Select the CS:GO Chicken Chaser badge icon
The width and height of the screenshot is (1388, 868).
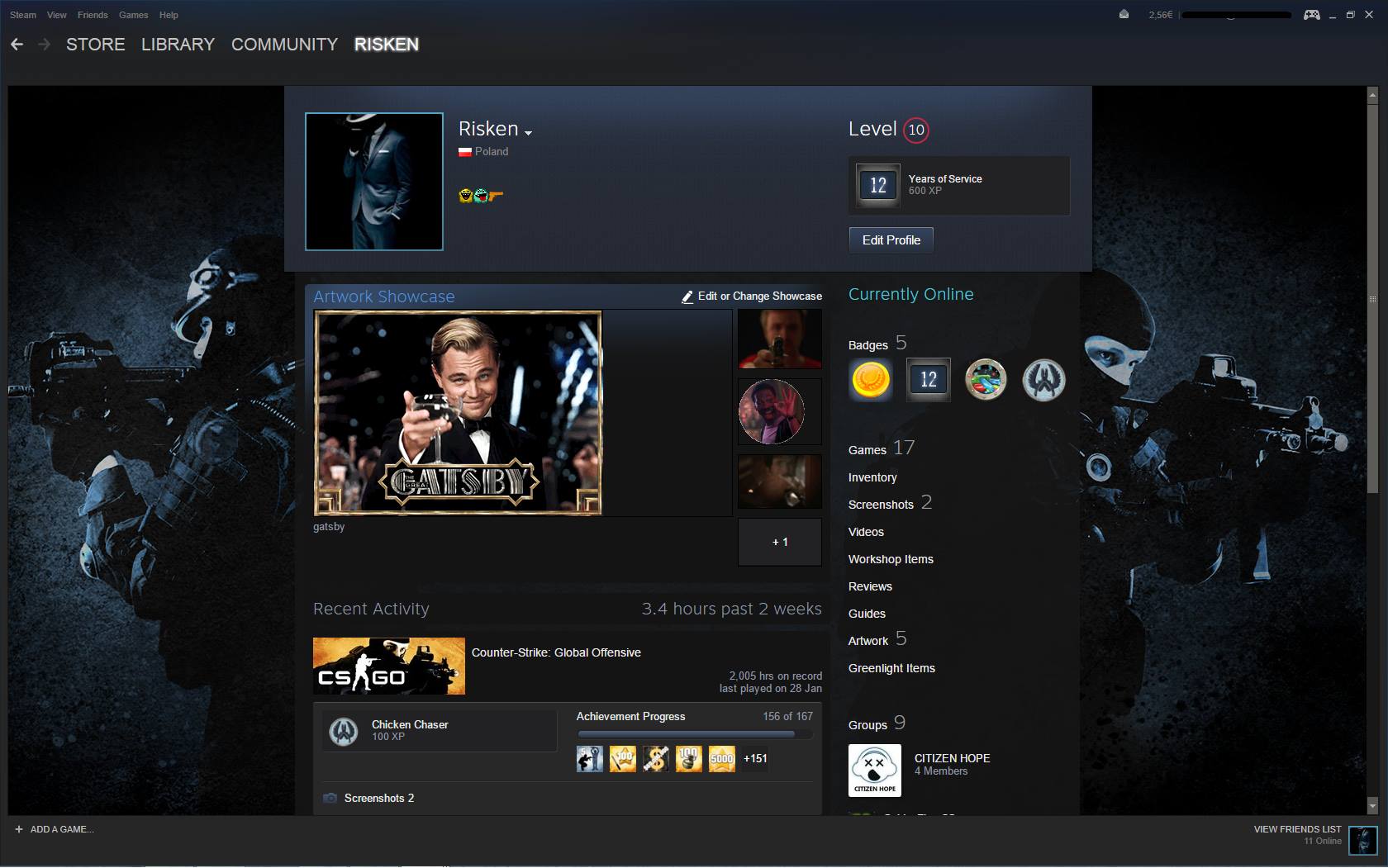(x=344, y=731)
